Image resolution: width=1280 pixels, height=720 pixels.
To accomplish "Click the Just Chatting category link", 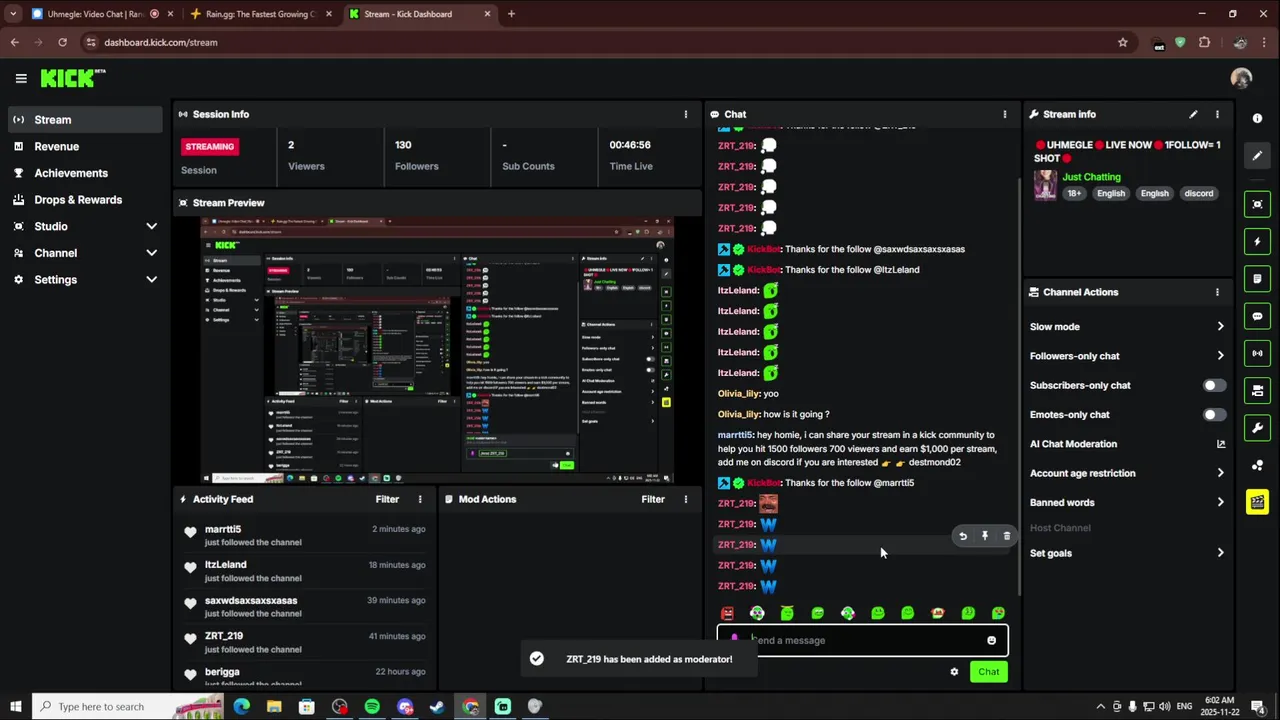I will (x=1091, y=177).
